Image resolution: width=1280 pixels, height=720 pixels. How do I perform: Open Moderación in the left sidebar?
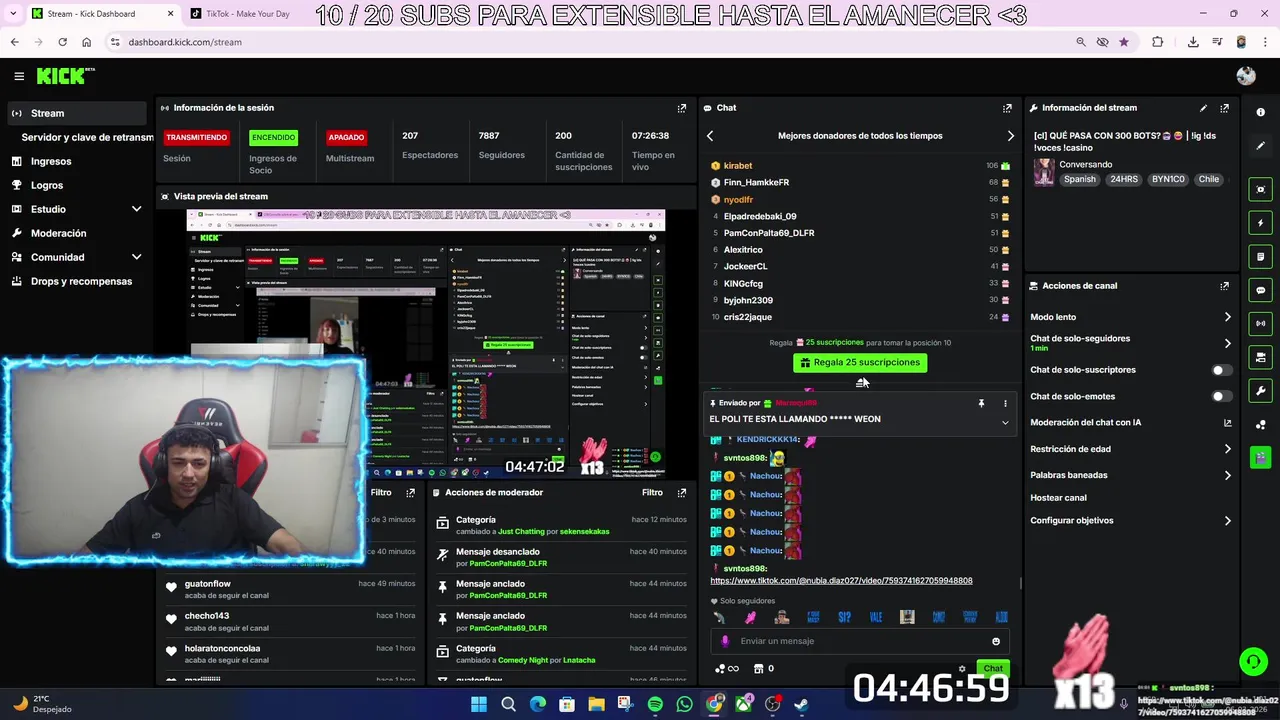point(58,233)
